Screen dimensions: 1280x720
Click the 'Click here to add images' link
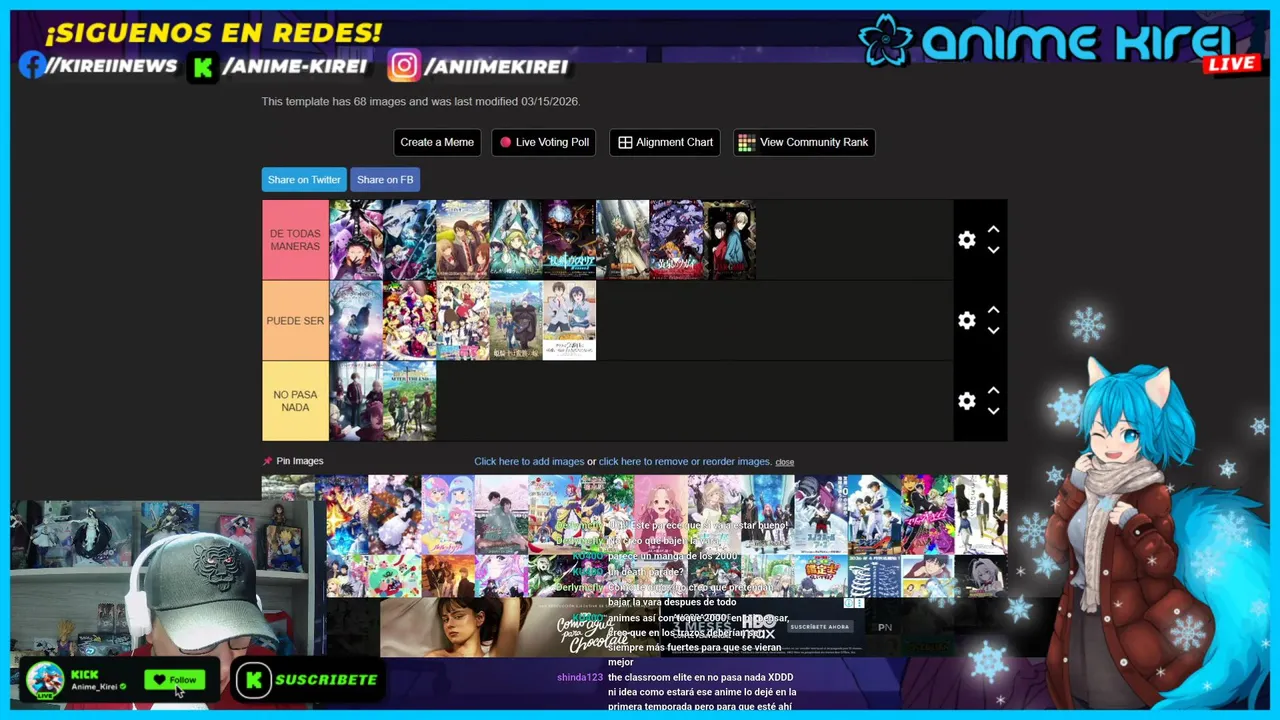pos(529,461)
